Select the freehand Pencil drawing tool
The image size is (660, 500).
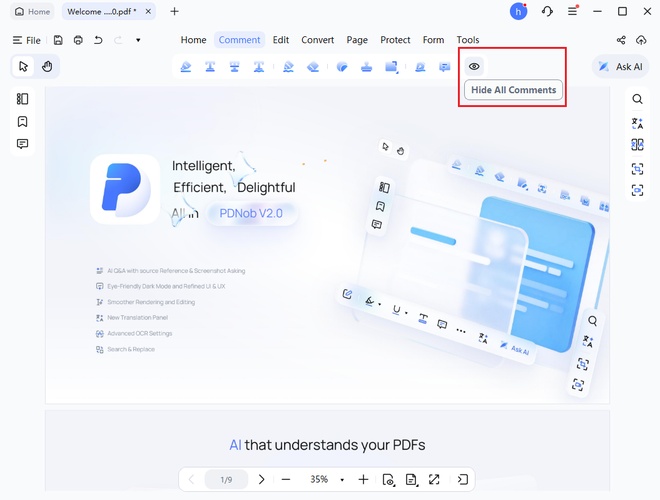(288, 66)
